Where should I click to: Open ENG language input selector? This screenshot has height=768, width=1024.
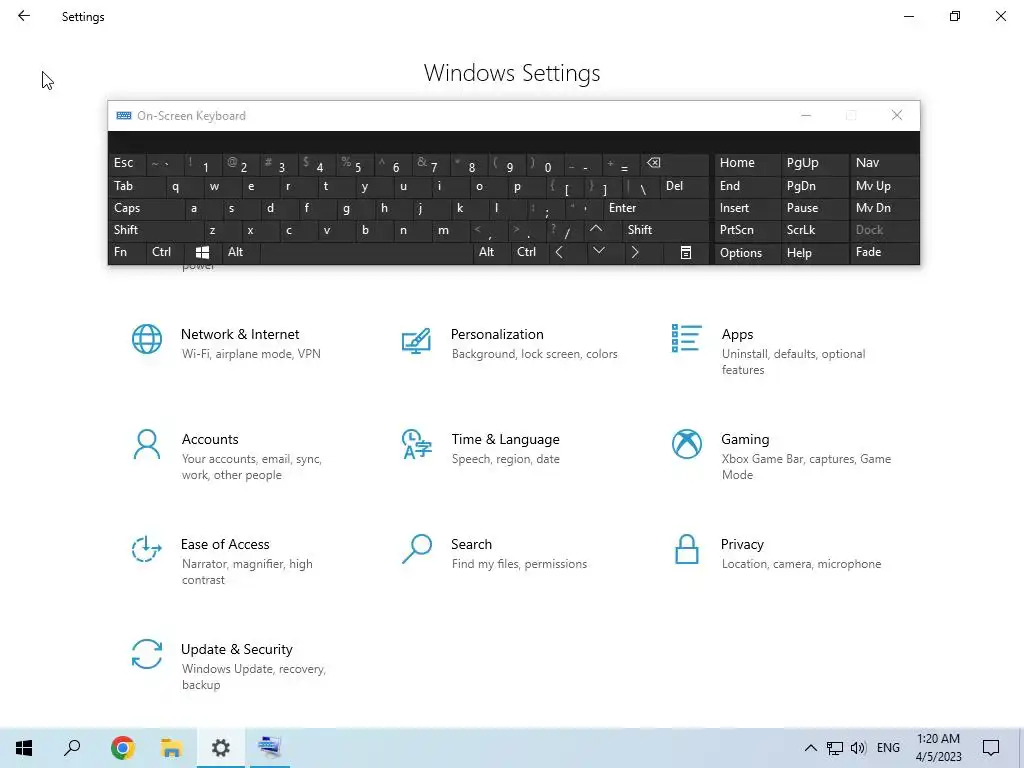tap(888, 748)
